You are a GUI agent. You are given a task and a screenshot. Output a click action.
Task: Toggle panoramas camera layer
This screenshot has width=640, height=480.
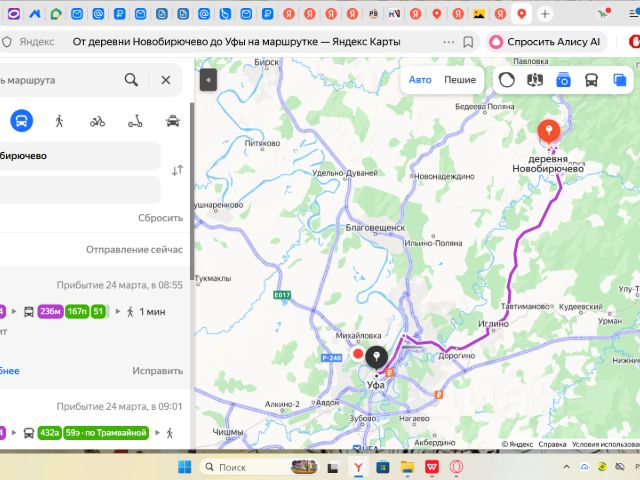click(563, 80)
